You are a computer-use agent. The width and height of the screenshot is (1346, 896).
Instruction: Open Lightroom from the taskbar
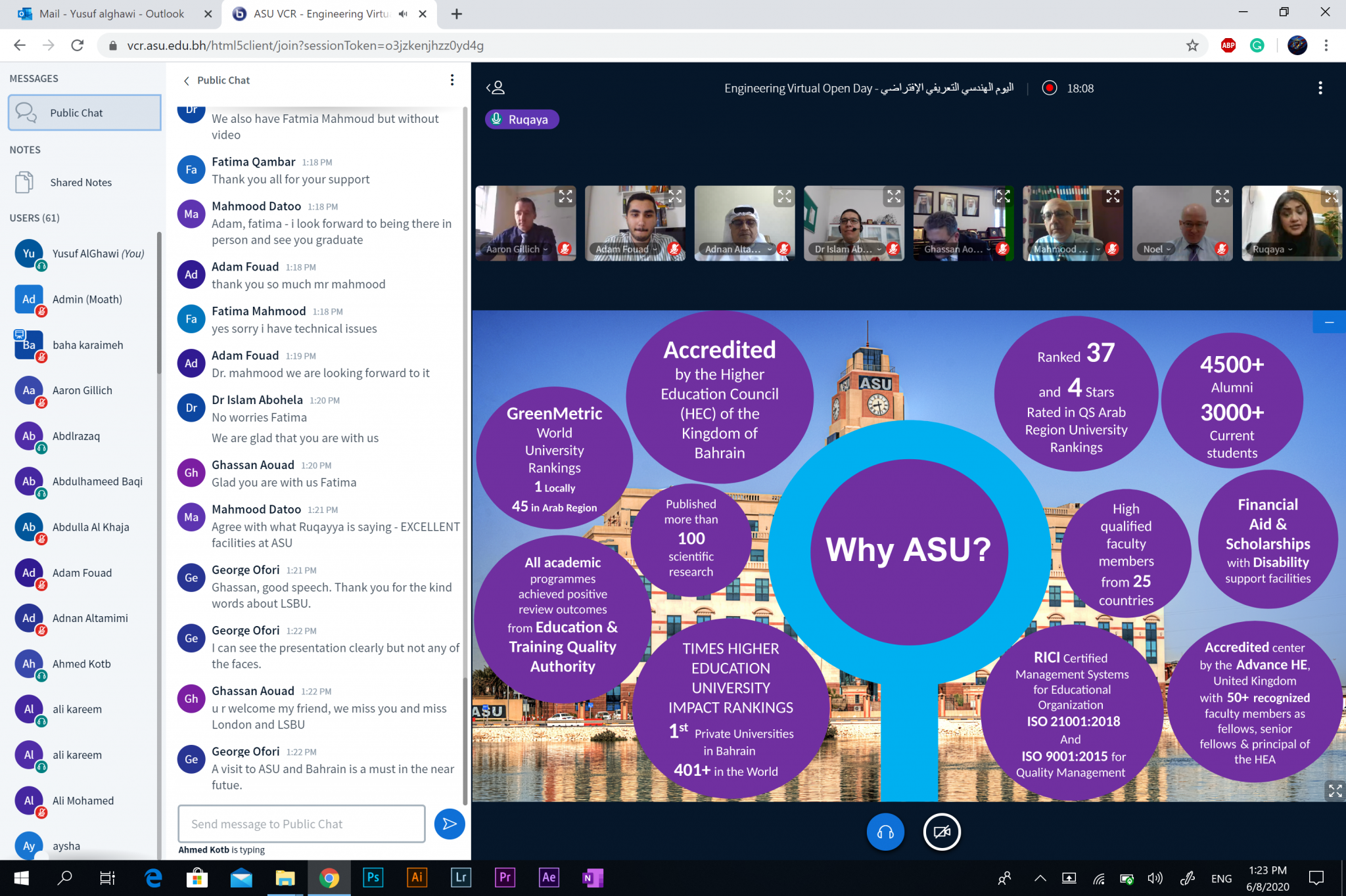point(461,878)
